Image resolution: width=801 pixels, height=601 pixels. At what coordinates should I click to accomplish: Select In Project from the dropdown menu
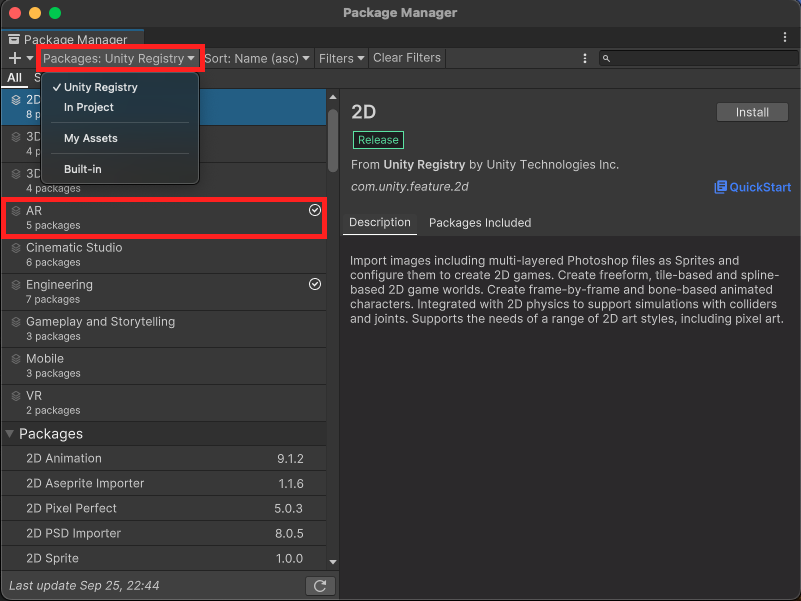coord(89,107)
